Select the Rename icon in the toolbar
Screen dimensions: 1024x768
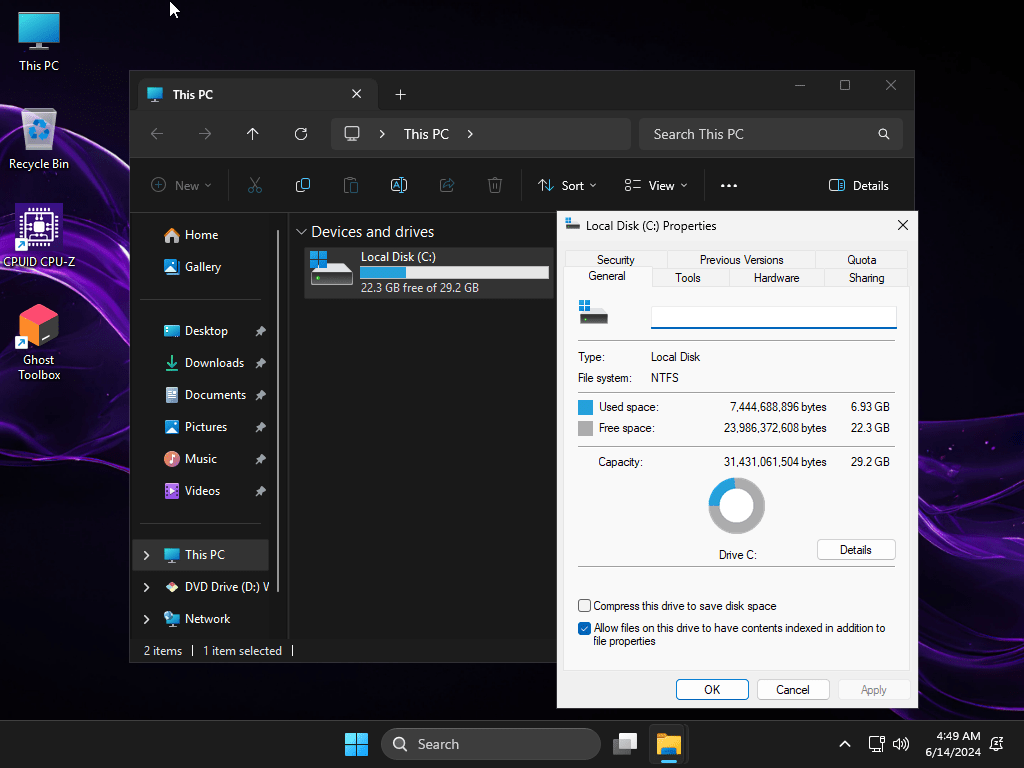[399, 185]
